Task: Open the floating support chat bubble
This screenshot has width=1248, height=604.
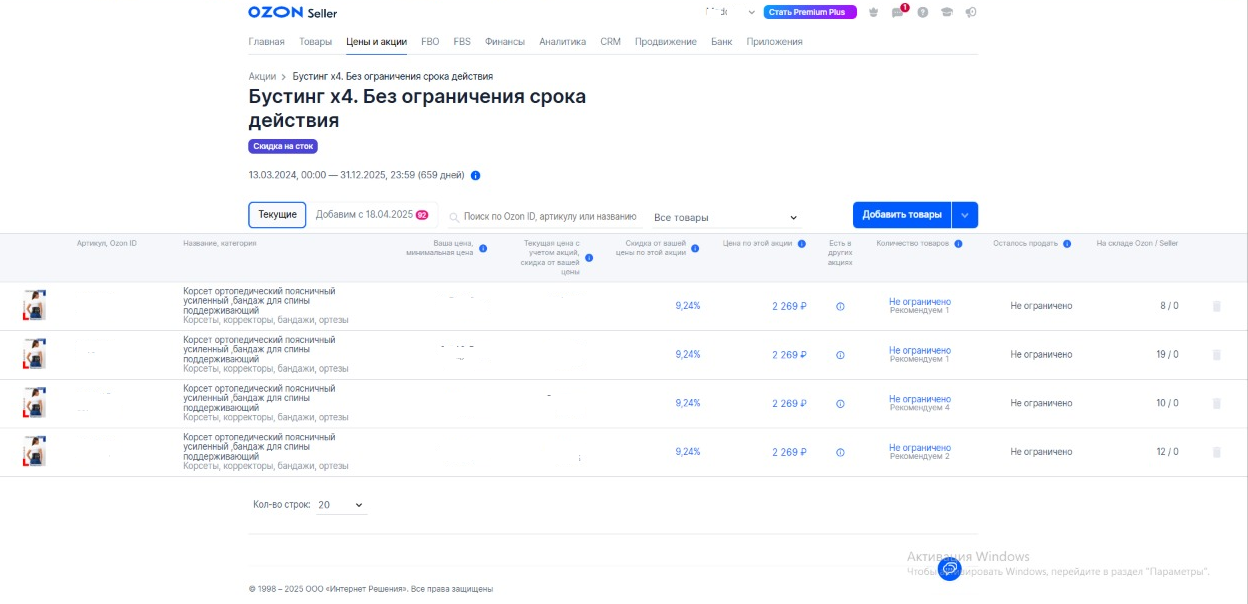Action: pyautogui.click(x=950, y=568)
